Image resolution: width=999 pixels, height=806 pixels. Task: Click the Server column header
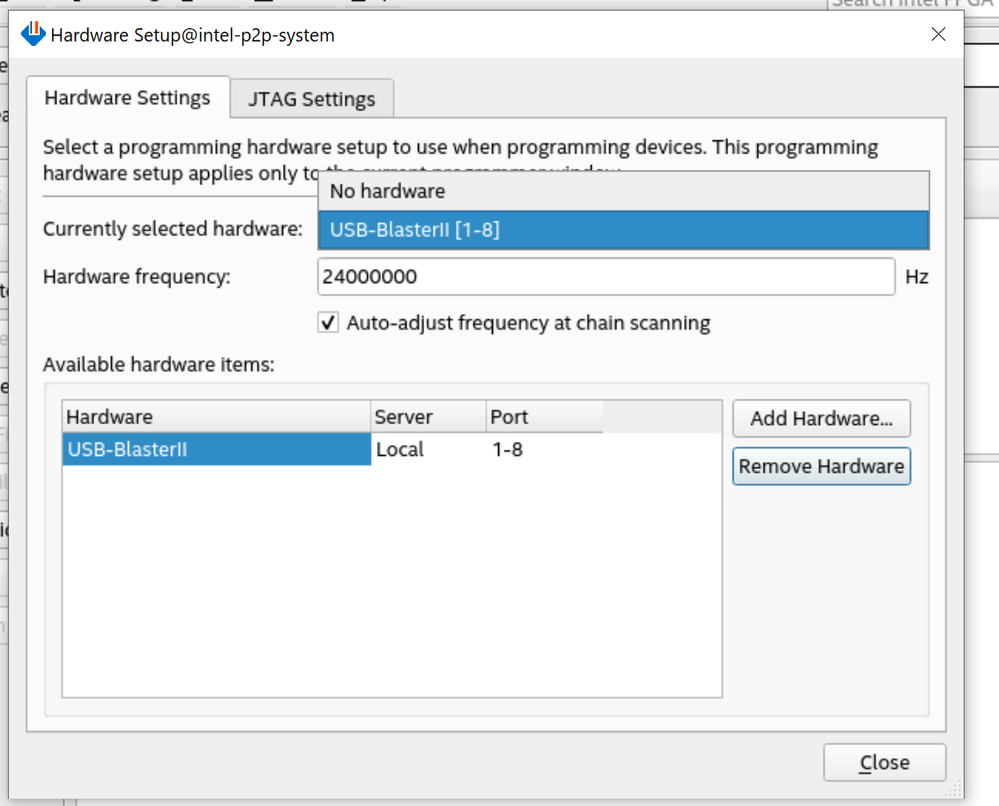point(428,417)
